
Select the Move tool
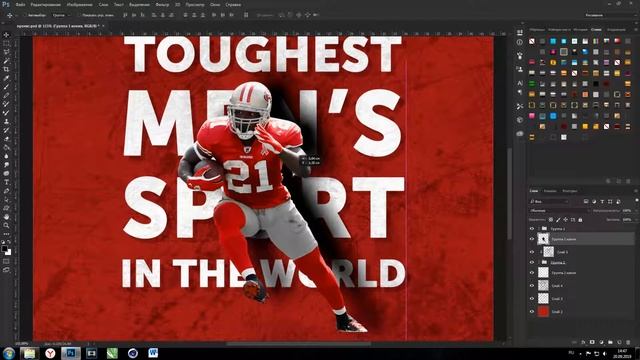pyautogui.click(x=6, y=35)
